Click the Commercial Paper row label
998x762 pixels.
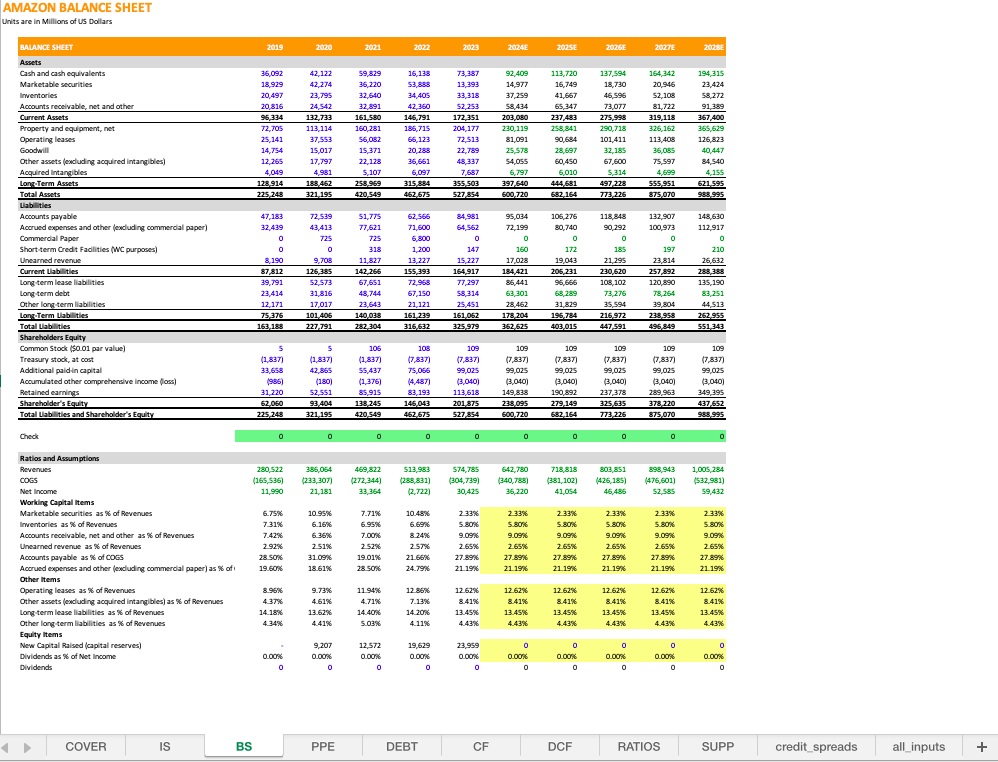click(49, 239)
